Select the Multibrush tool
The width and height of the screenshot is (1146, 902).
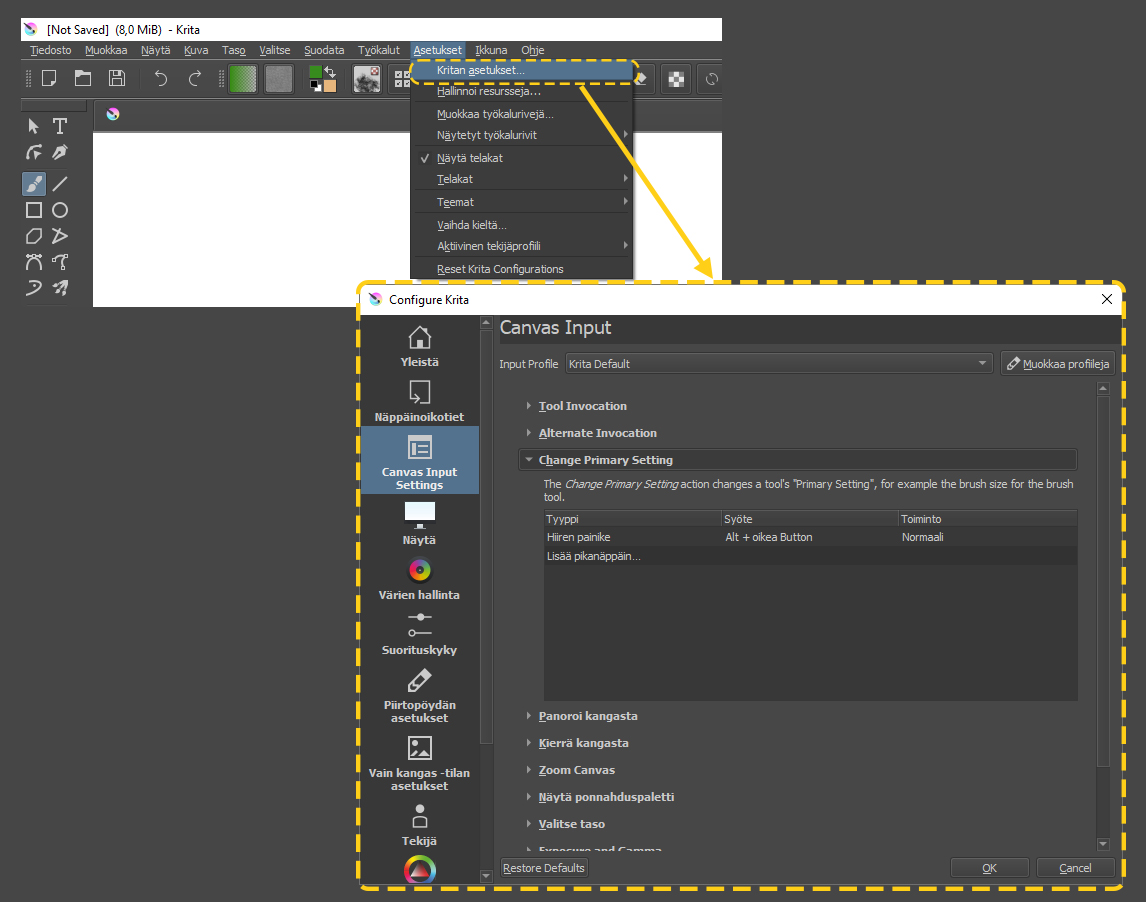[60, 287]
